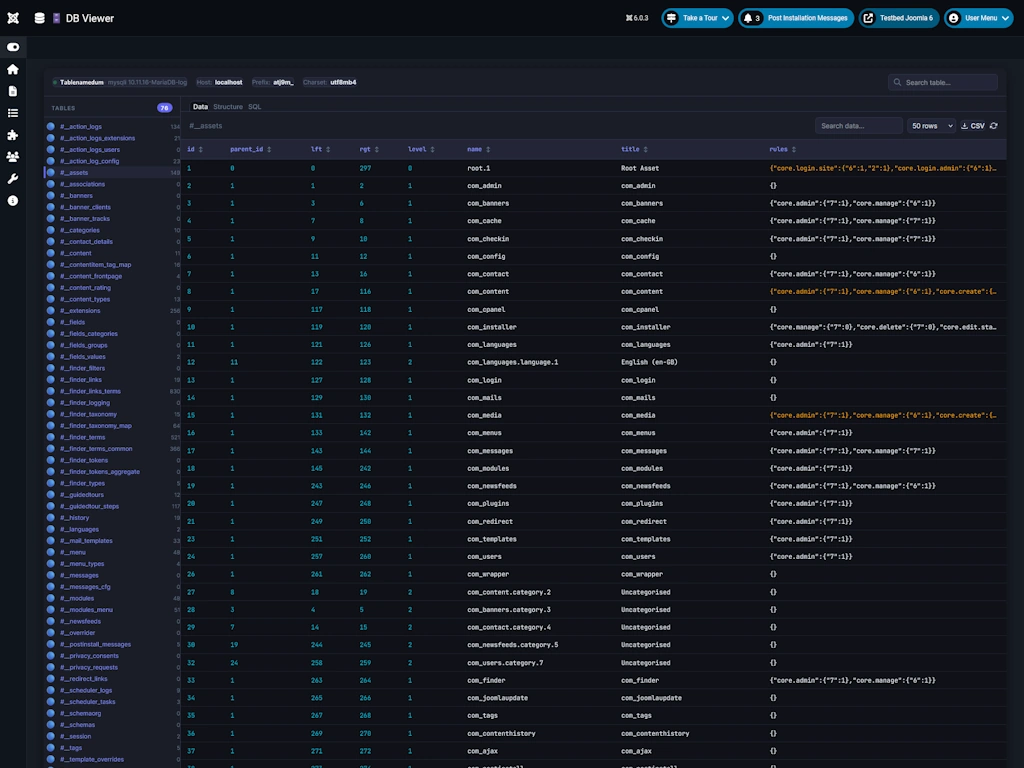
Task: Click the 76 tables count badge
Action: pyautogui.click(x=165, y=108)
